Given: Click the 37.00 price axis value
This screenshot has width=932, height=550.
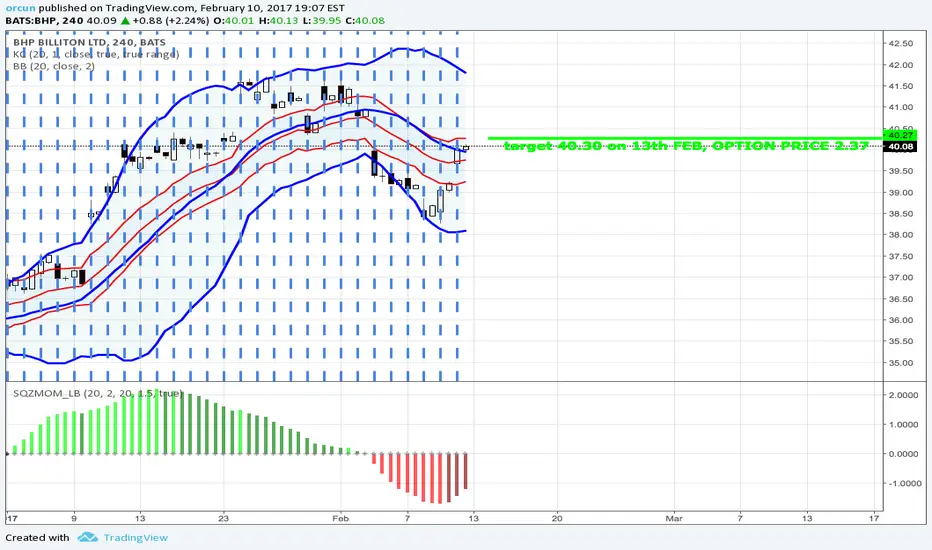Looking at the screenshot, I should click(900, 278).
